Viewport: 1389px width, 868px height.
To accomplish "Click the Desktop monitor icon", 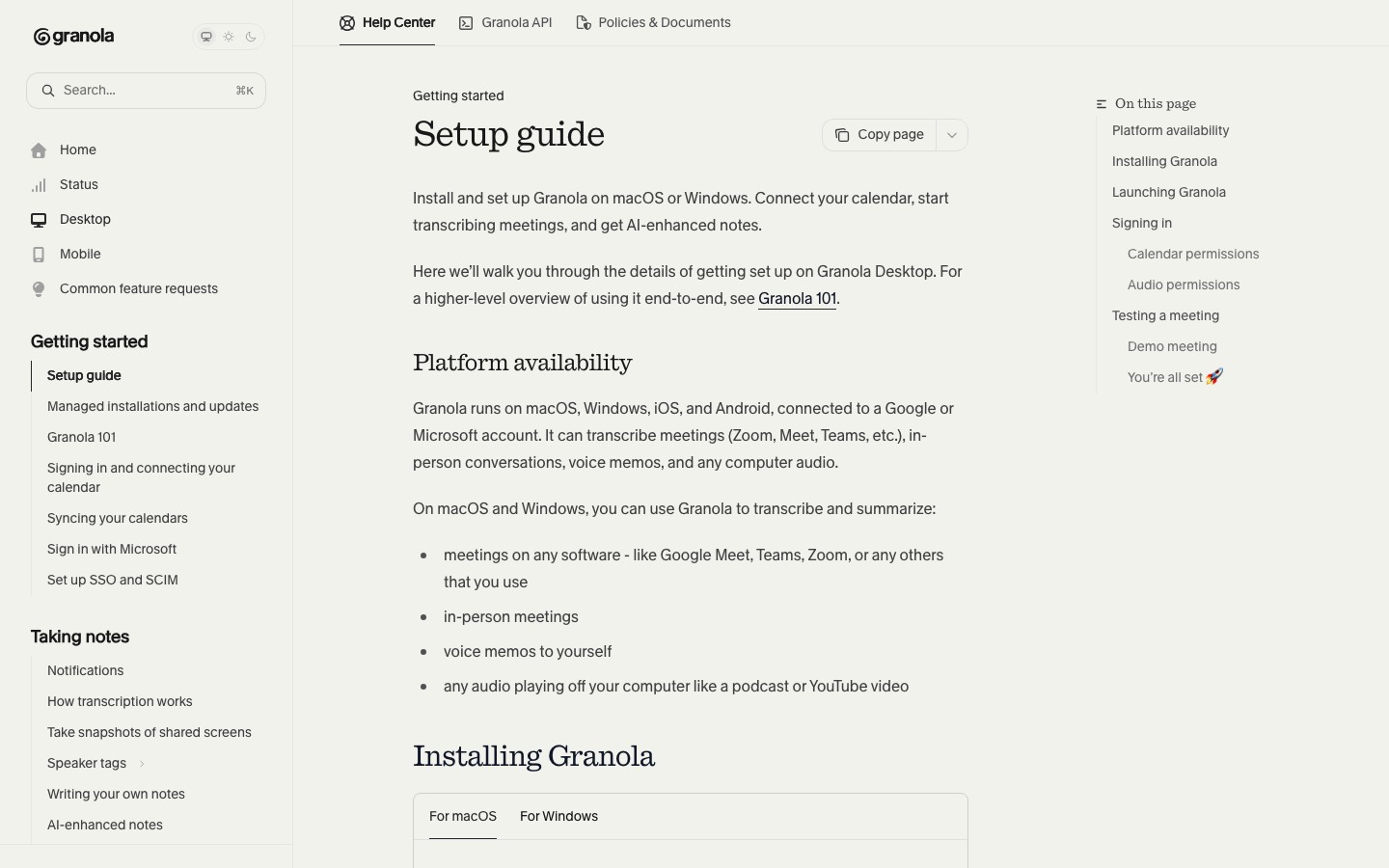I will (39, 220).
